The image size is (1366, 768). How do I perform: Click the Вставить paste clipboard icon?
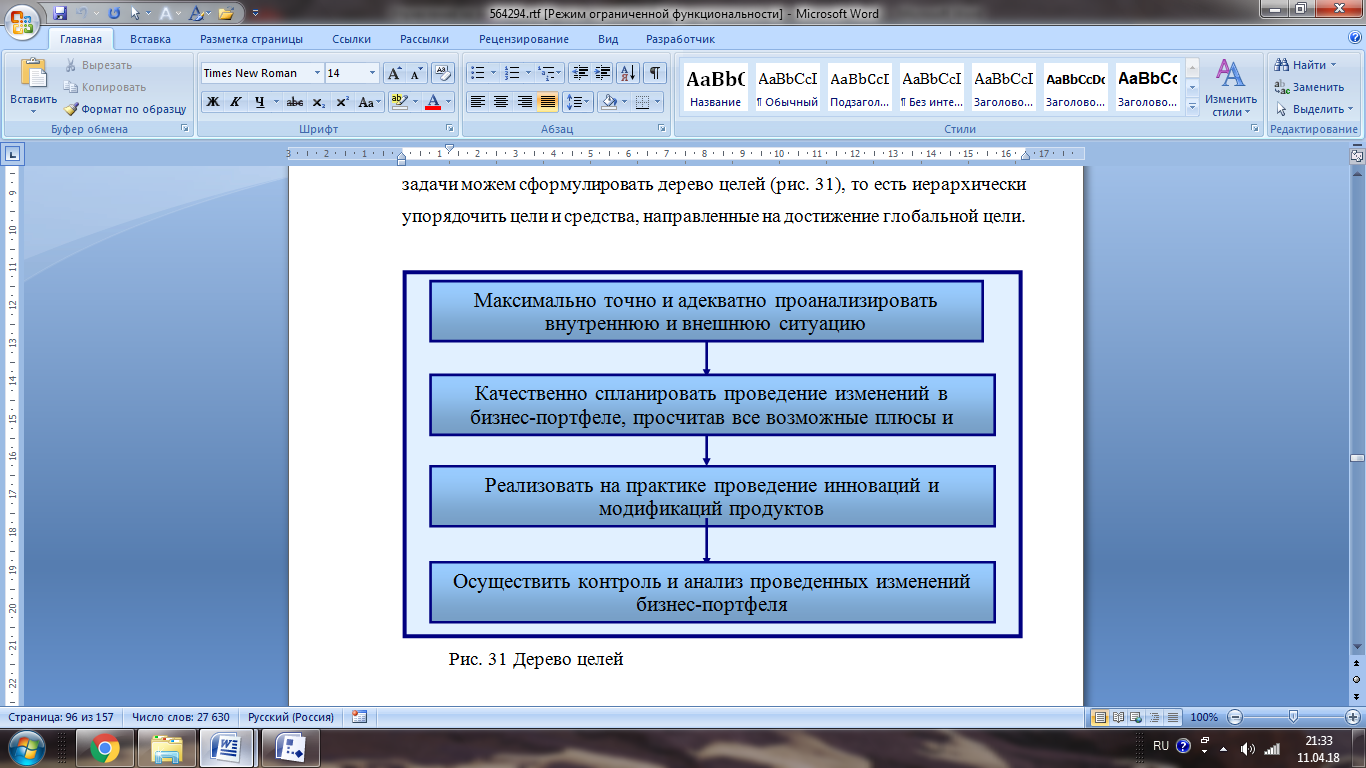(34, 75)
